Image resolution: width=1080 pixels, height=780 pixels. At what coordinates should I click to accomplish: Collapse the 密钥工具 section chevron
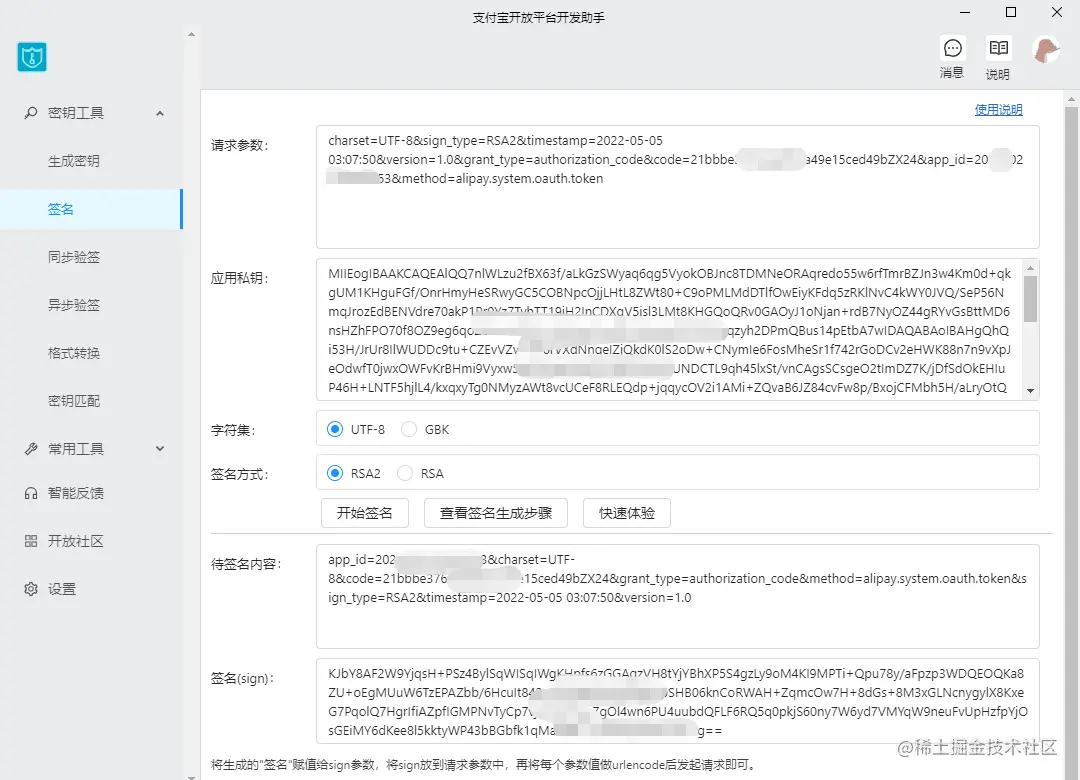tap(160, 113)
